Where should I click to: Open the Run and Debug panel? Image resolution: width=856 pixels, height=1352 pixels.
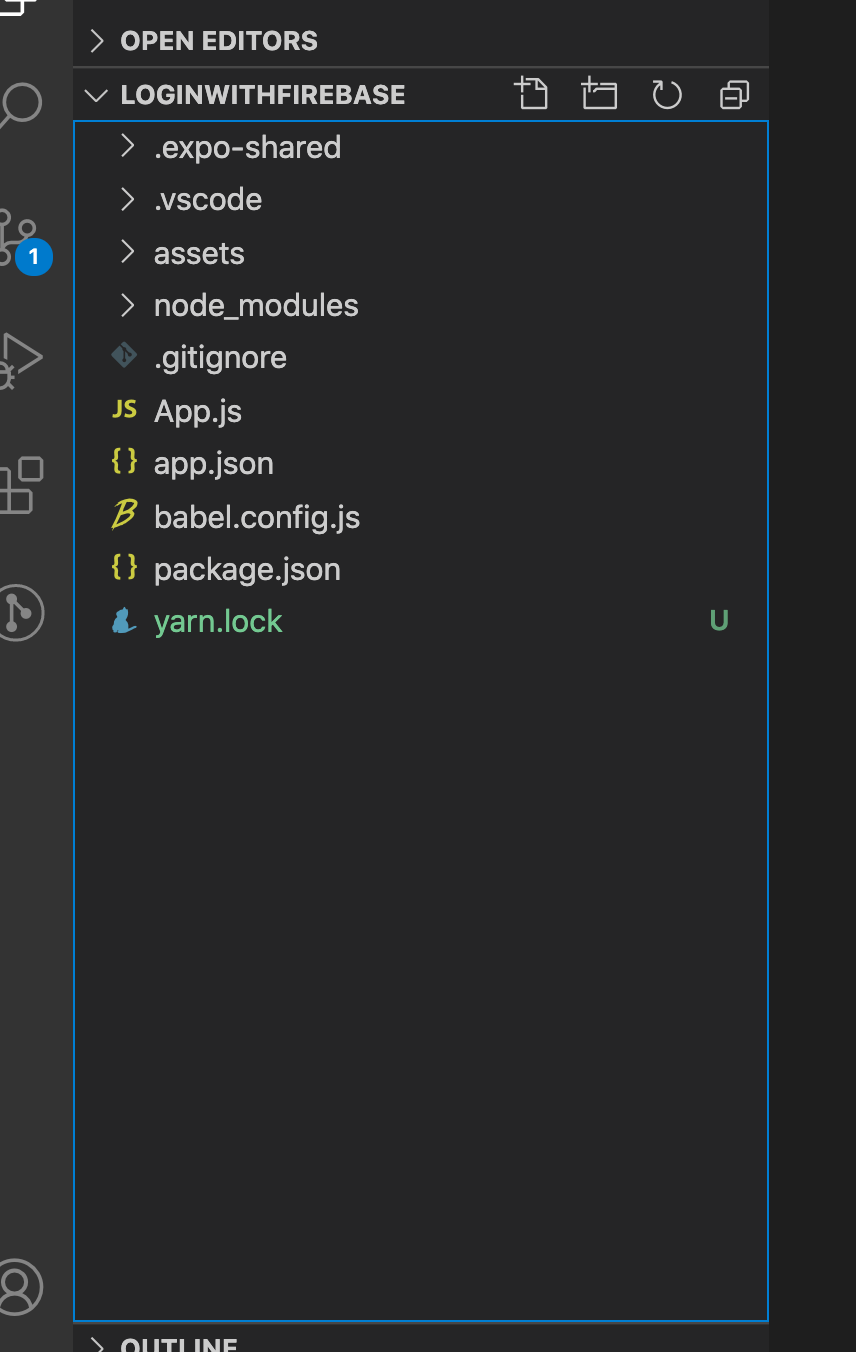click(21, 360)
